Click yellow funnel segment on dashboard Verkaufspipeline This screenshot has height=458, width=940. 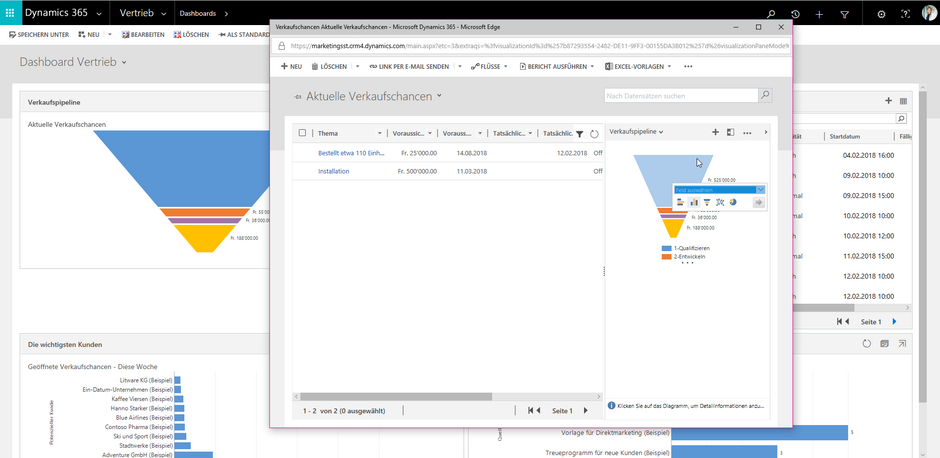pyautogui.click(x=204, y=238)
